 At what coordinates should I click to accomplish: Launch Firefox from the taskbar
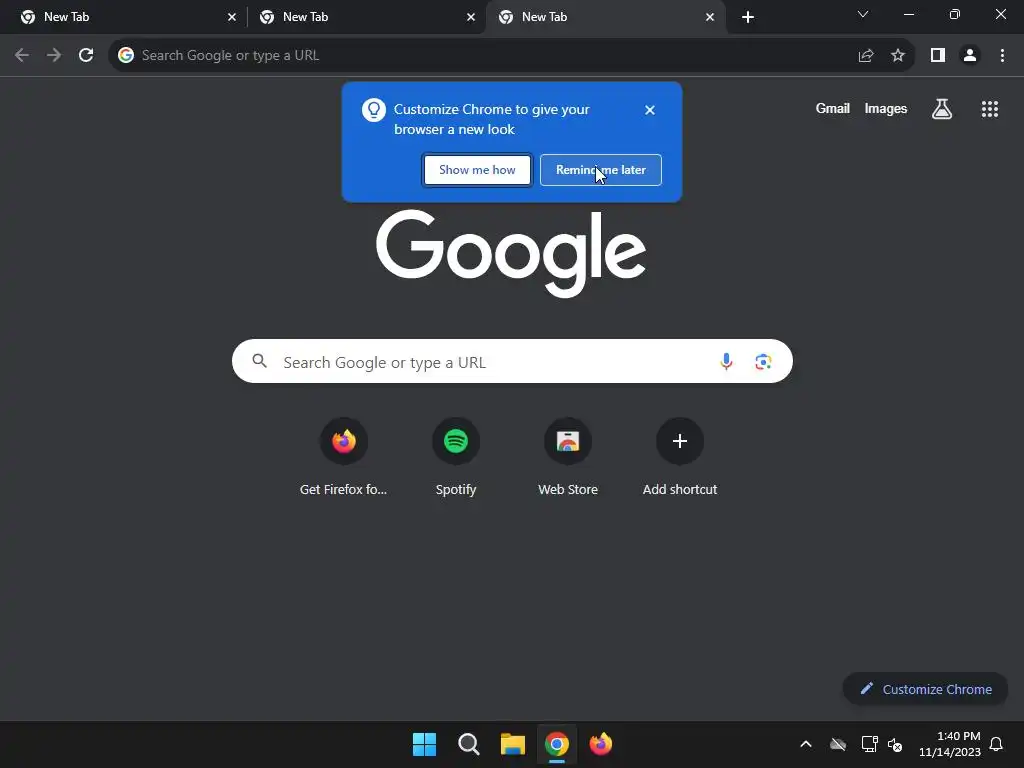pos(601,744)
